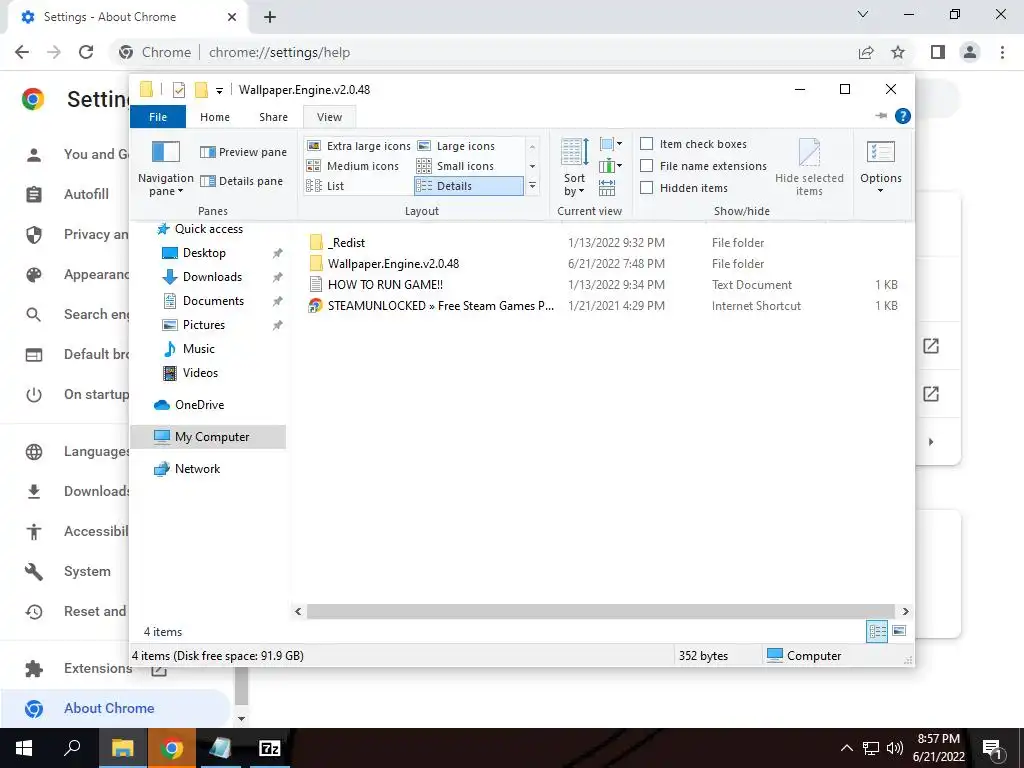Viewport: 1024px width, 768px height.
Task: Switch layout to Medium icons
Action: click(353, 166)
